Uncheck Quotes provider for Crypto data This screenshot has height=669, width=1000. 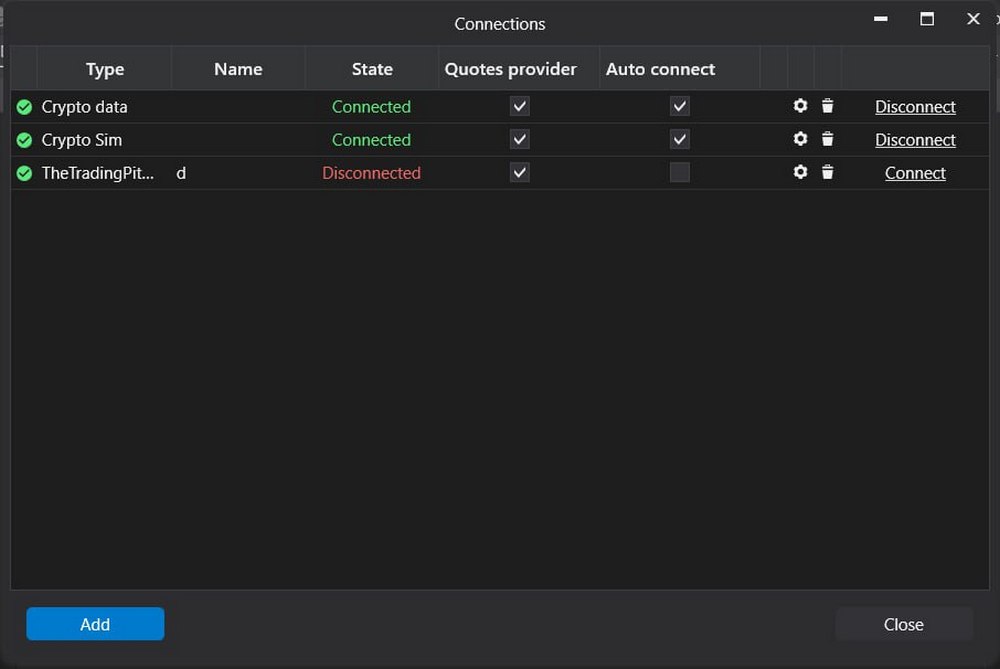tap(518, 105)
